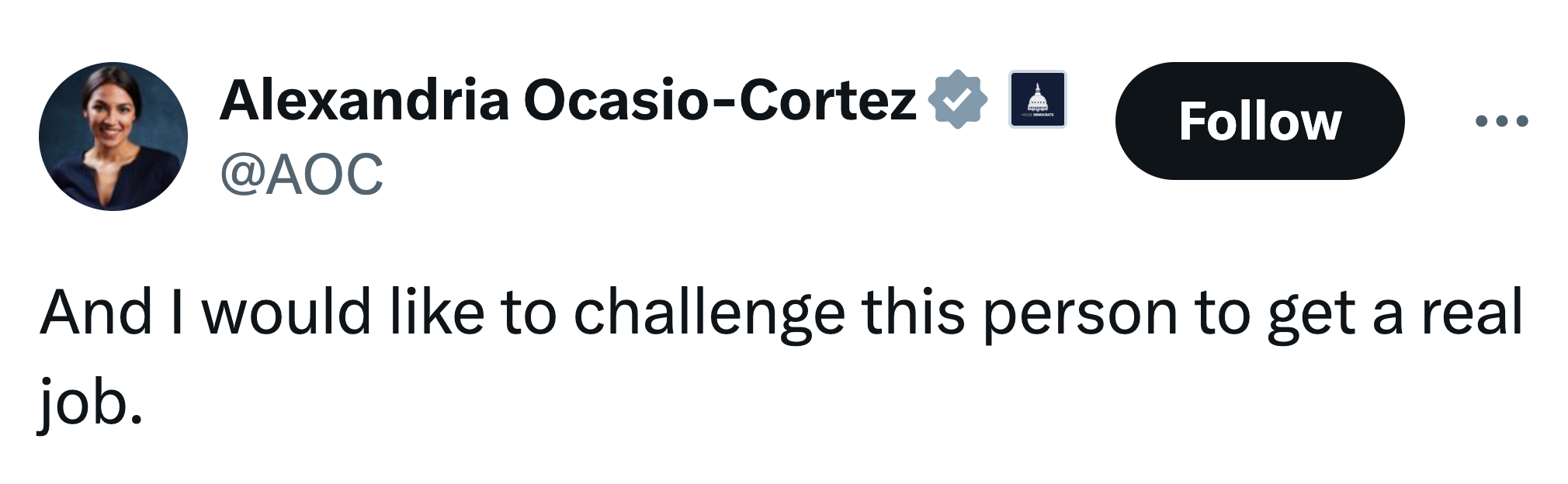
Task: Click "real" at the first line's end
Action: pyautogui.click(x=1472, y=313)
